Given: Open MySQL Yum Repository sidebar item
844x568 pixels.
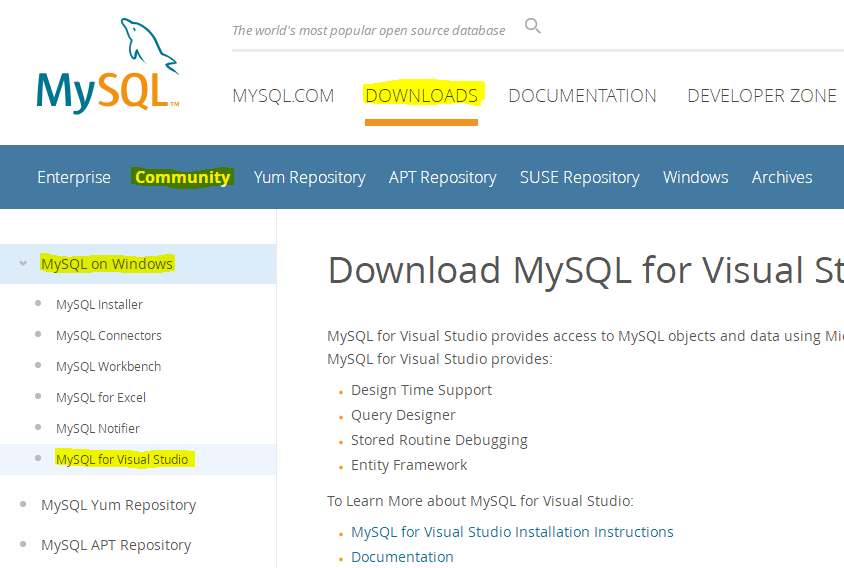Looking at the screenshot, I should [x=118, y=505].
